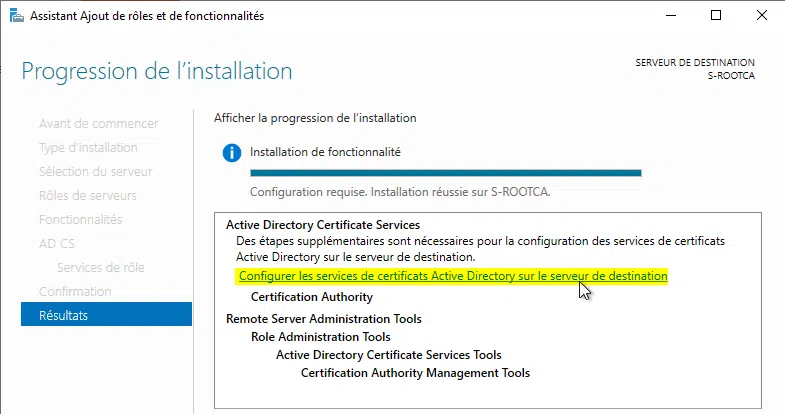Click Sélection du serveur in the sidebar

[96, 171]
